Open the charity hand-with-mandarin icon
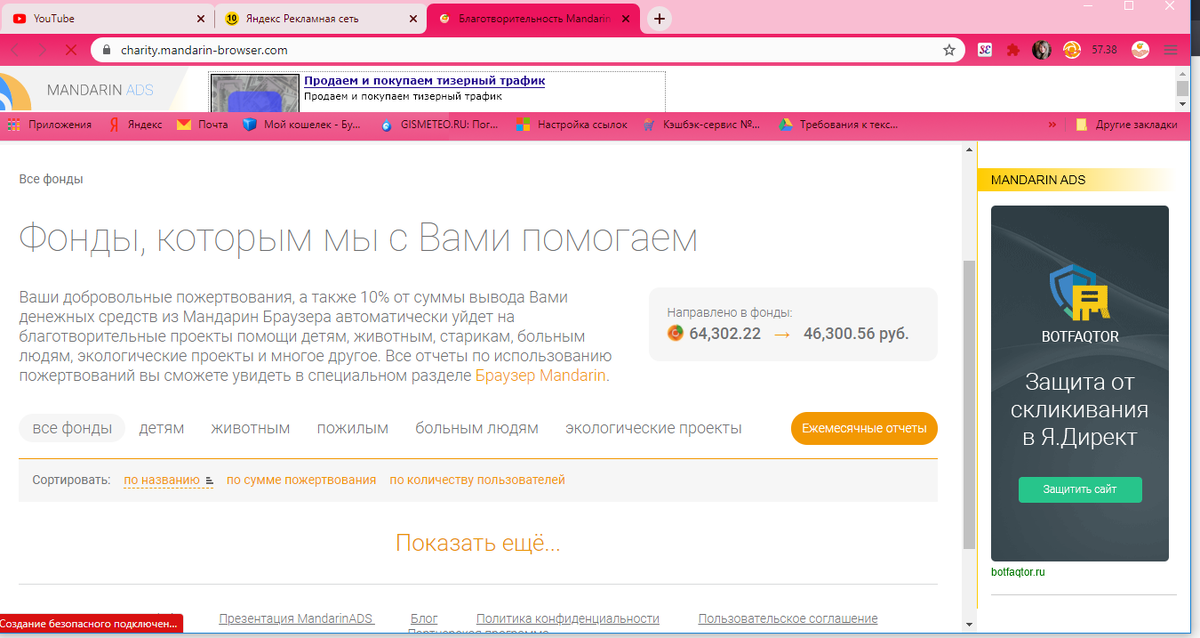The height and width of the screenshot is (638, 1200). 1142,49
